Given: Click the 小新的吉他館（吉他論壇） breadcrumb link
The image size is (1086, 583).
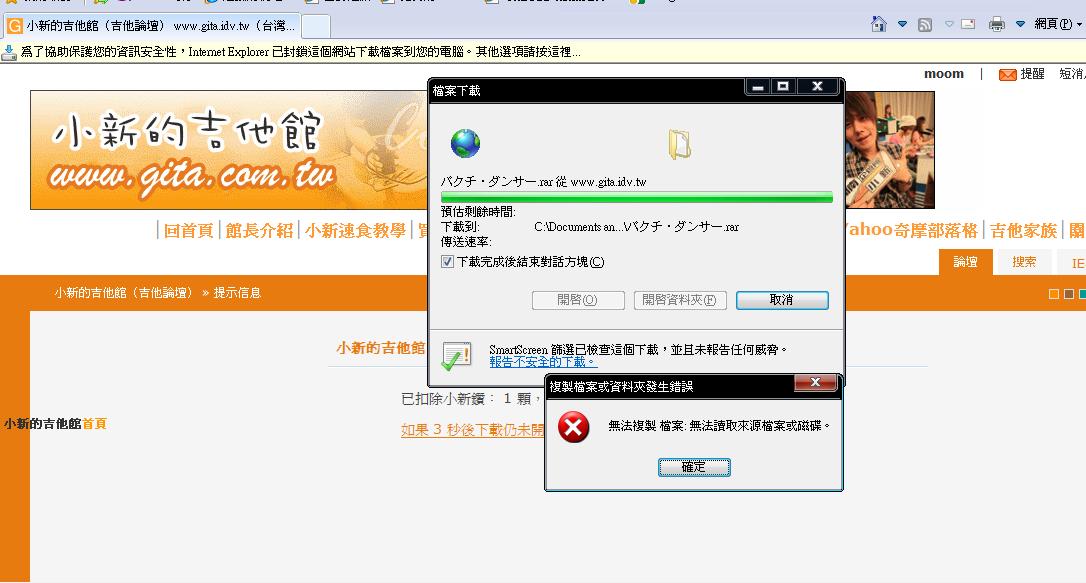Looking at the screenshot, I should click(x=125, y=293).
